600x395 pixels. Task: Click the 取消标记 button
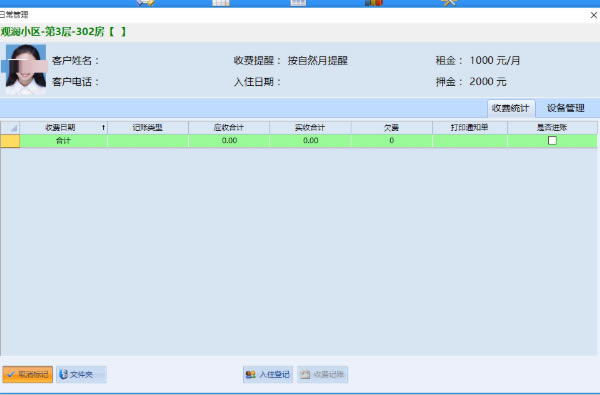coord(28,374)
